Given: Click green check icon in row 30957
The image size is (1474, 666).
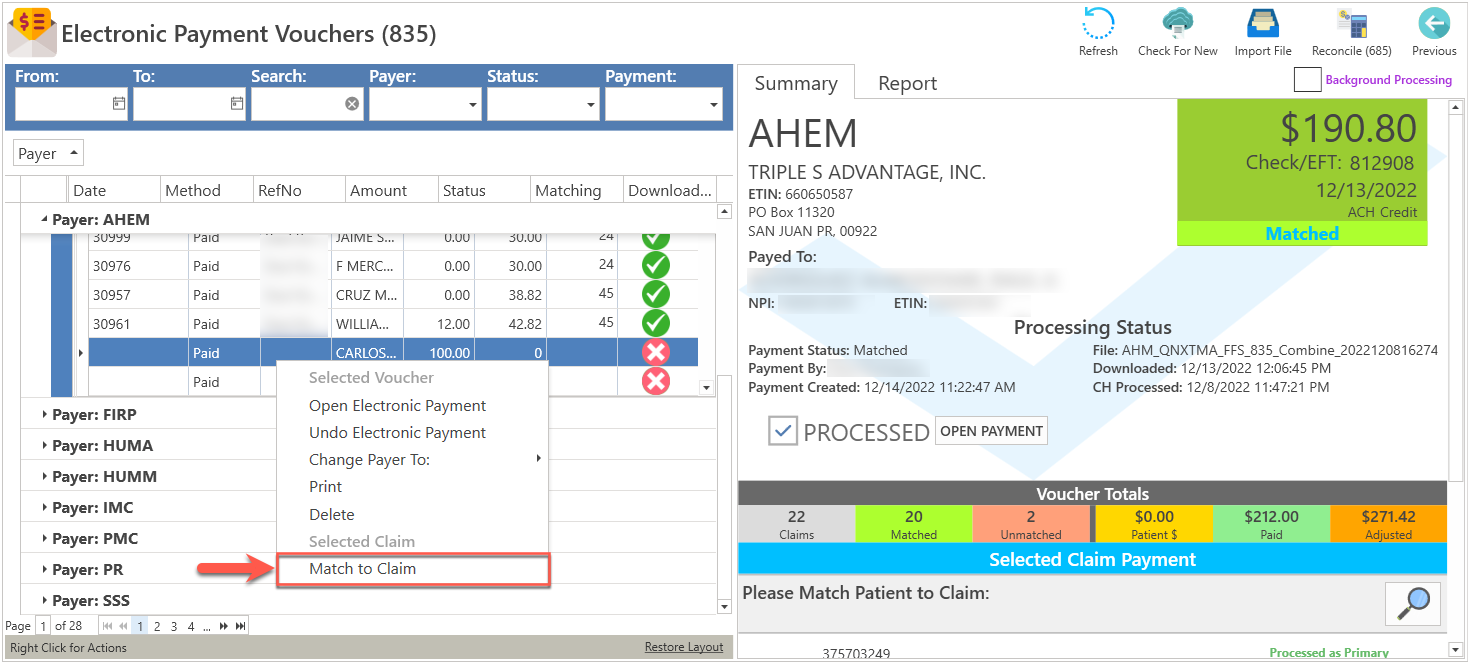Looking at the screenshot, I should pyautogui.click(x=655, y=295).
